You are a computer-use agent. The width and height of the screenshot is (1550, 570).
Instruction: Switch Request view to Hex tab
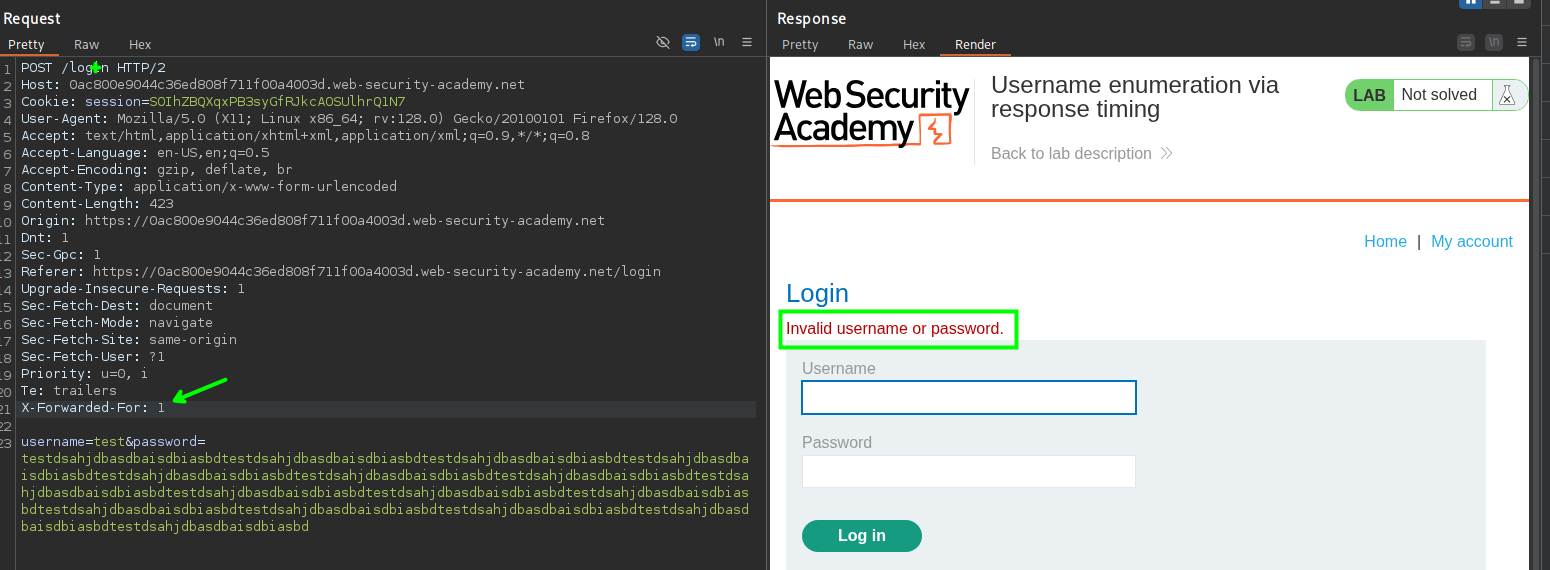click(140, 44)
